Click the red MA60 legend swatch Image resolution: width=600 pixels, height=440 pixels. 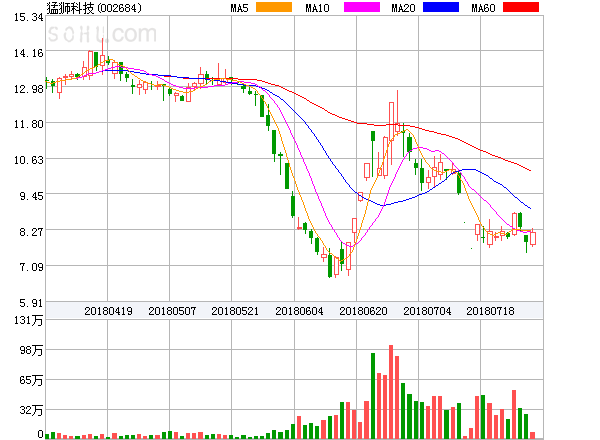521,7
